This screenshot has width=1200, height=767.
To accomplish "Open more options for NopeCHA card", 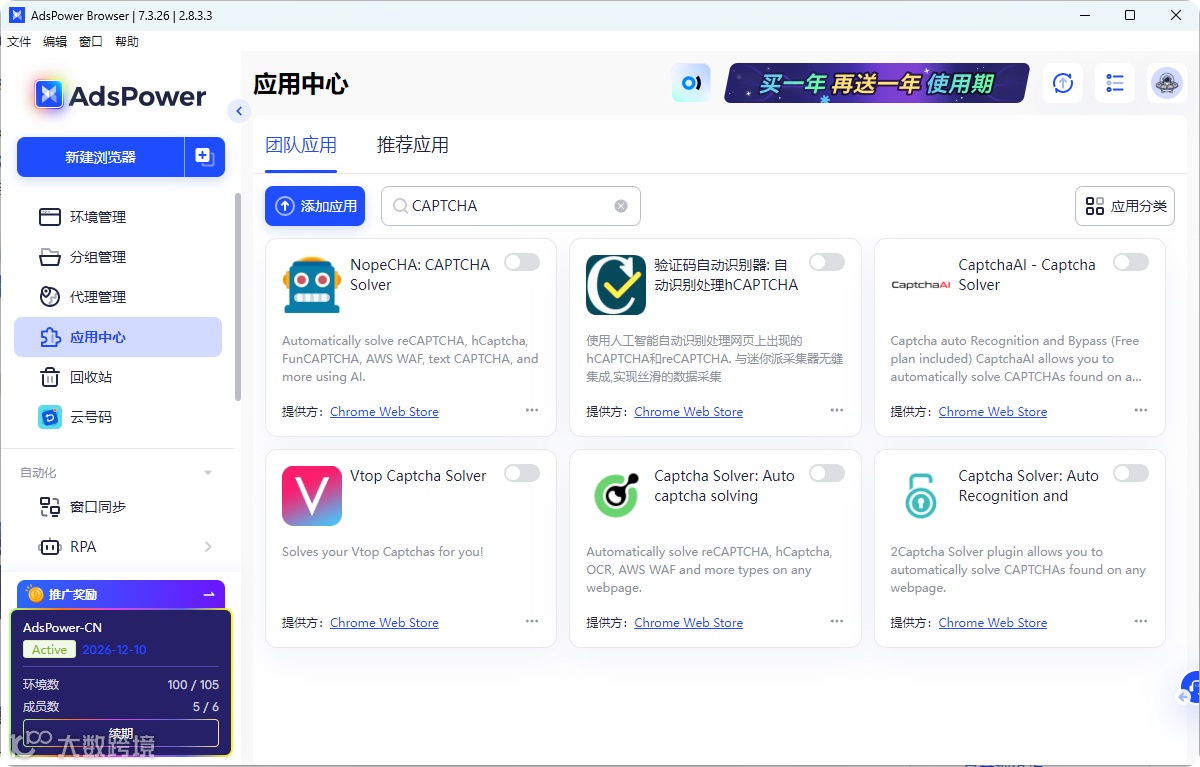I will (x=532, y=411).
